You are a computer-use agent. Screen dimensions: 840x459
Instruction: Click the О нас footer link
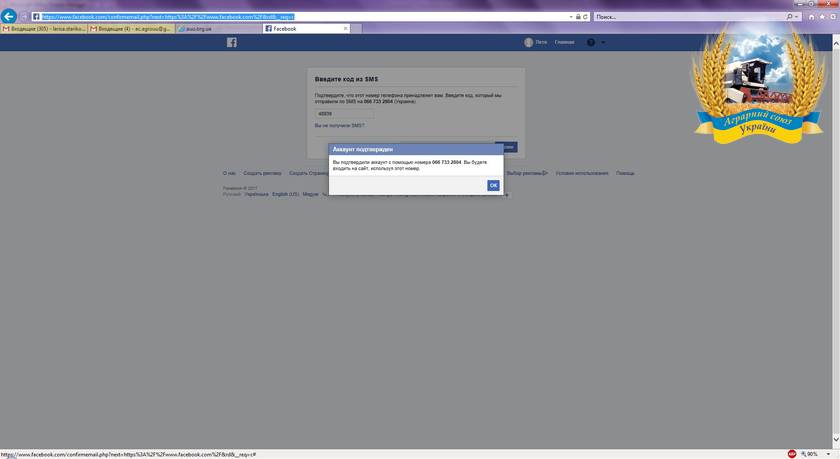tap(229, 174)
